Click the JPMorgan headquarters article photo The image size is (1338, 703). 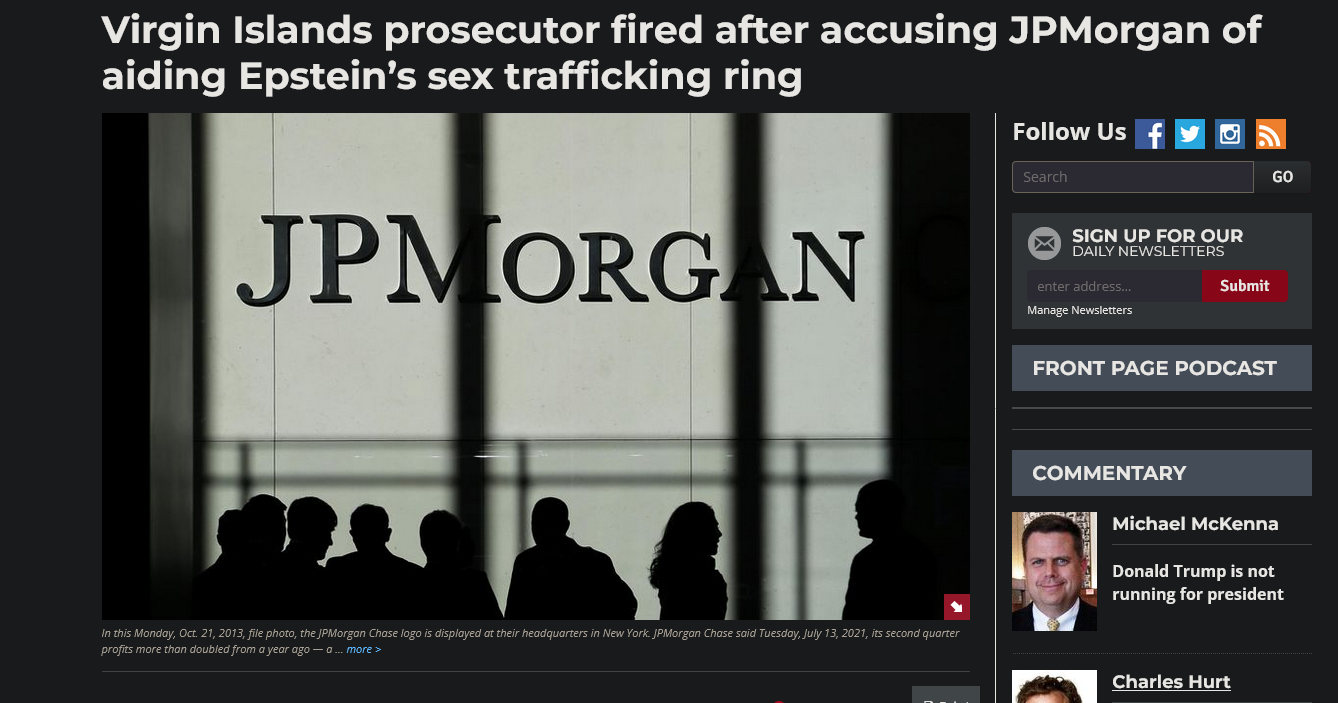point(536,366)
